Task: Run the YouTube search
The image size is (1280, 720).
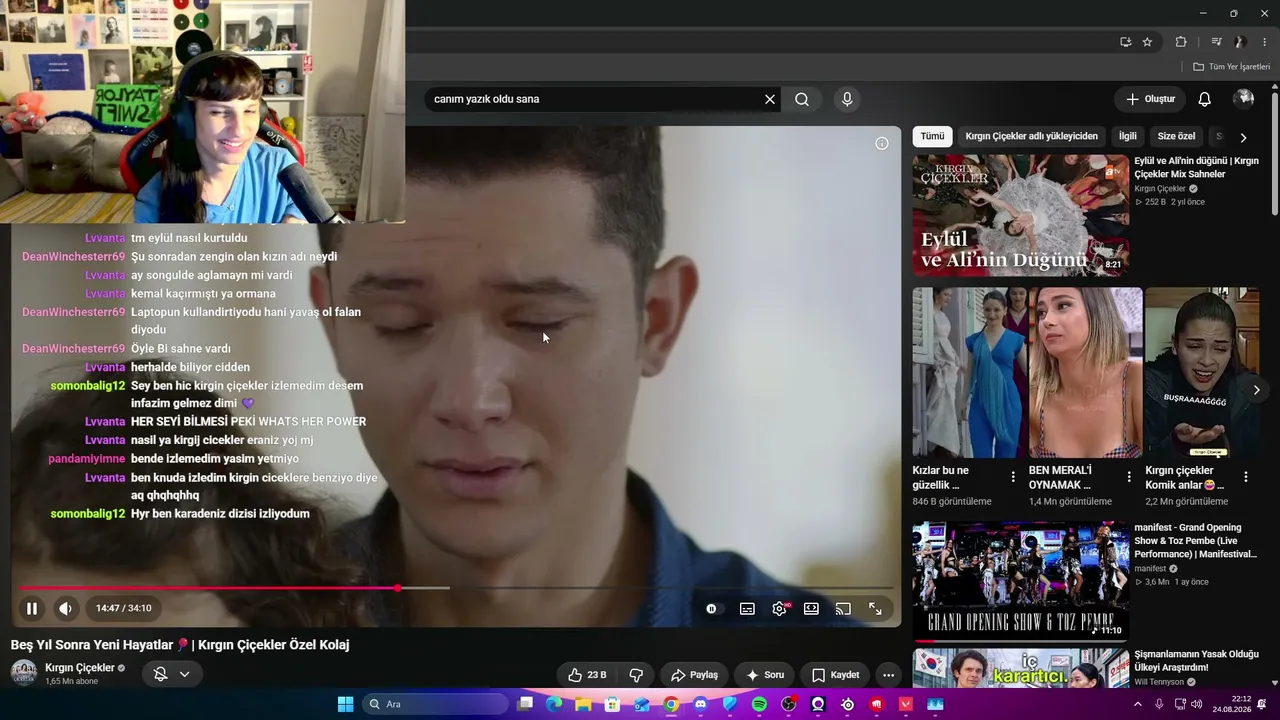Action: (802, 99)
